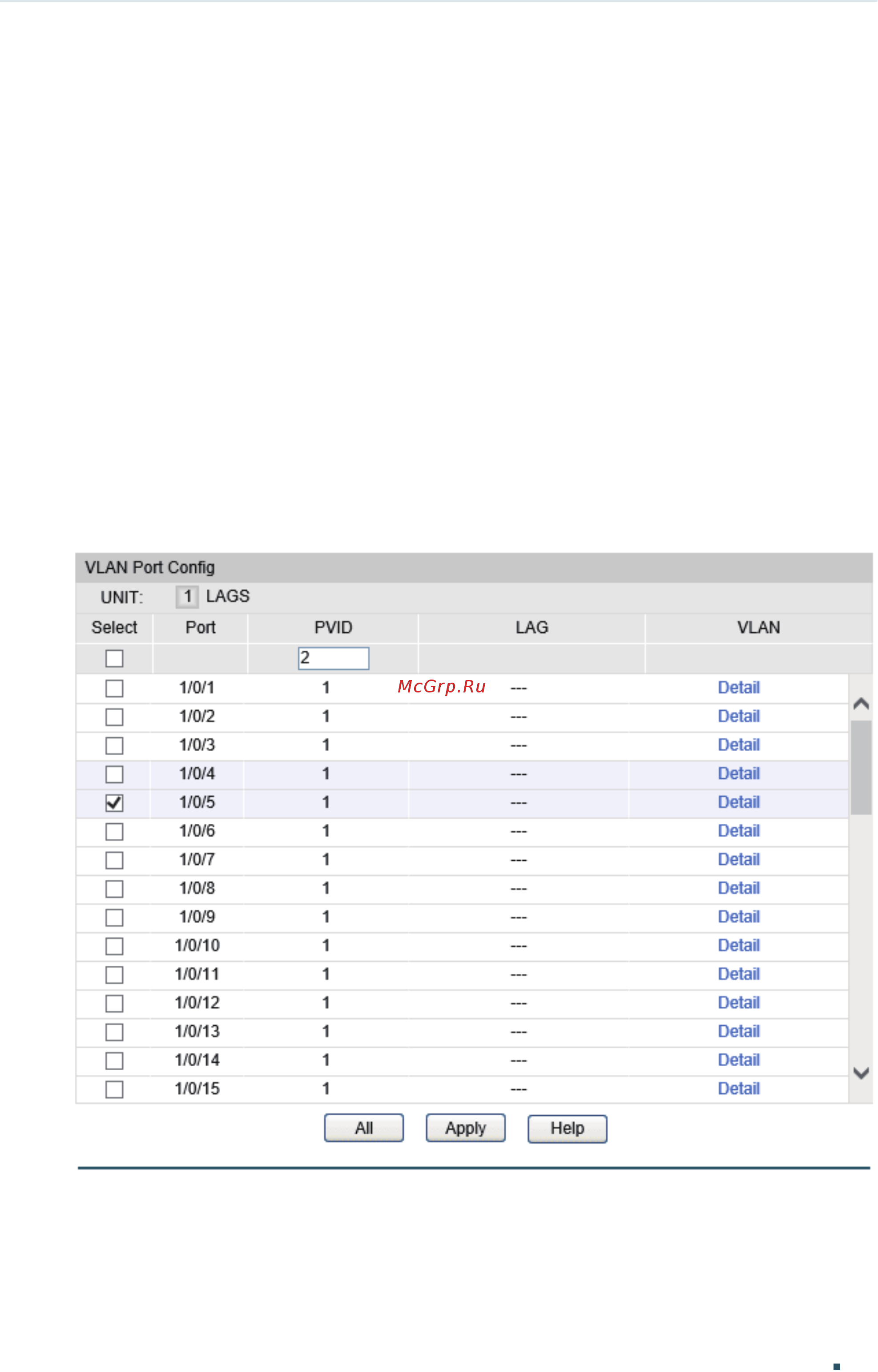This screenshot has height=1372, width=878.
Task: Open Detail link for port 1/0/12
Action: tap(738, 1002)
